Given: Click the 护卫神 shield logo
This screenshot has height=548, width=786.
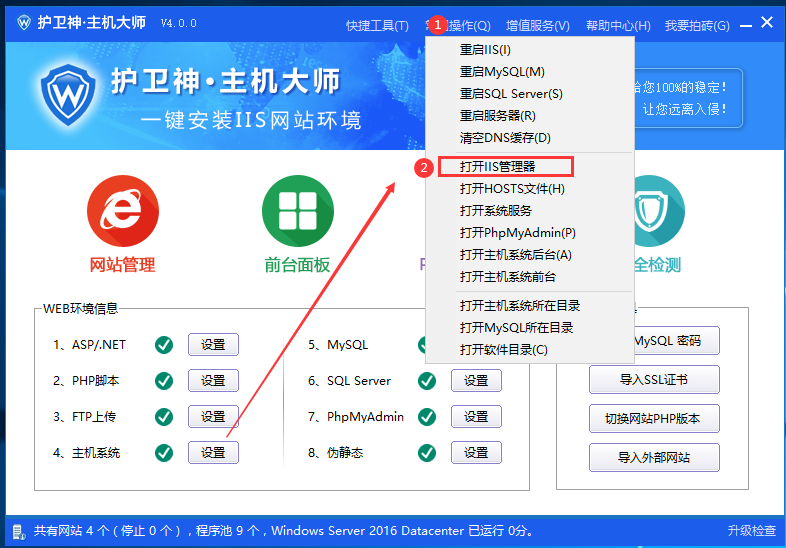Looking at the screenshot, I should pyautogui.click(x=74, y=95).
